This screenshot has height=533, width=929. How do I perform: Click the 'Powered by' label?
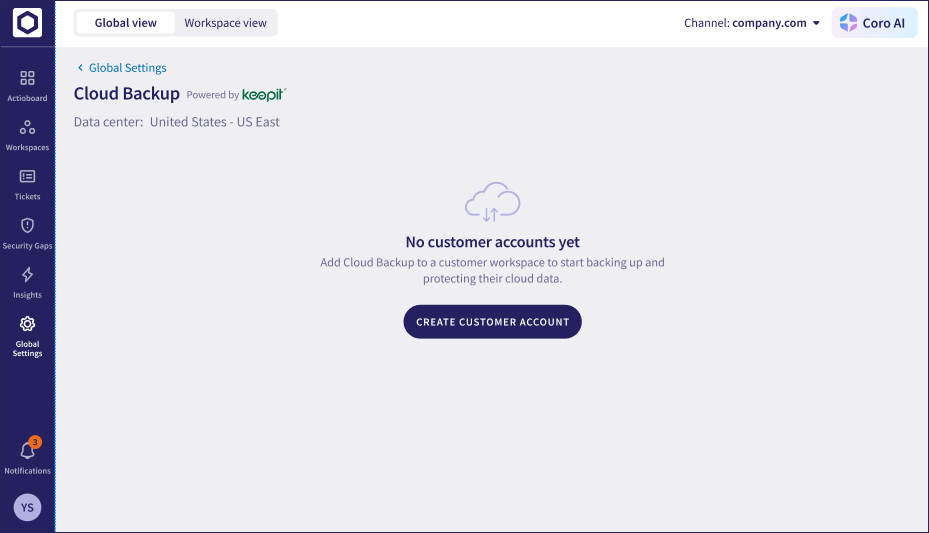click(x=213, y=95)
